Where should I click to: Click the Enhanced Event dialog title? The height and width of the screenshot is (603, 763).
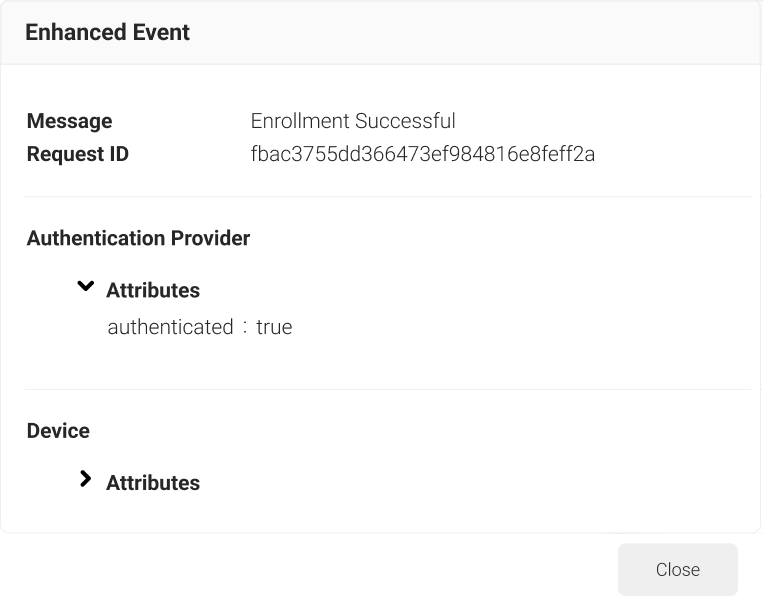[107, 32]
